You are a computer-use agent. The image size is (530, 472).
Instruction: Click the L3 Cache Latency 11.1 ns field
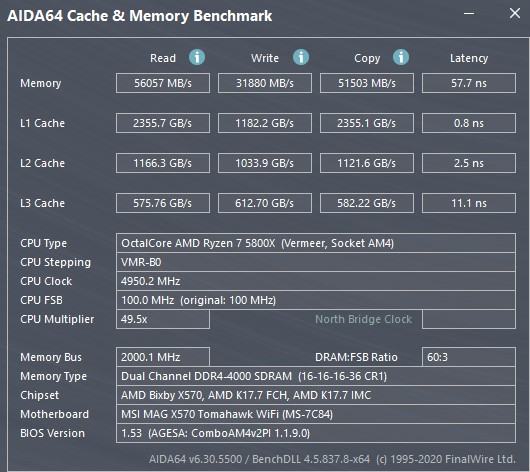pos(468,203)
